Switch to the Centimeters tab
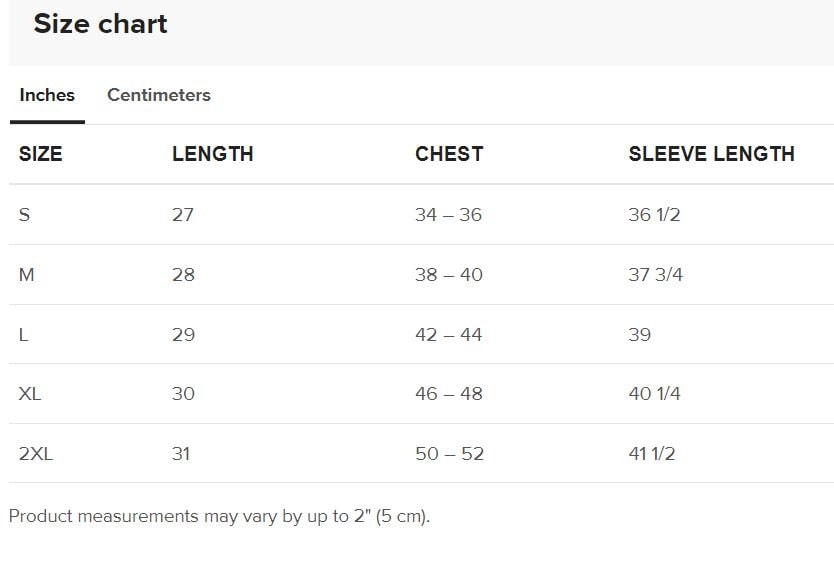The image size is (834, 562). [x=159, y=95]
